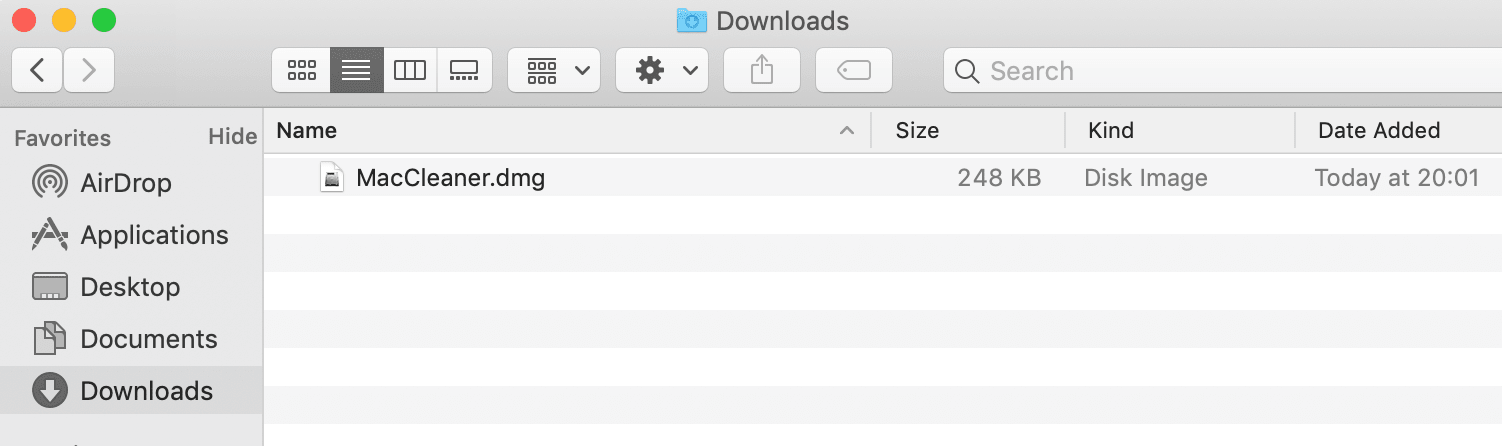Switch to icon view
Screen dimensions: 1502x446
[x=301, y=70]
